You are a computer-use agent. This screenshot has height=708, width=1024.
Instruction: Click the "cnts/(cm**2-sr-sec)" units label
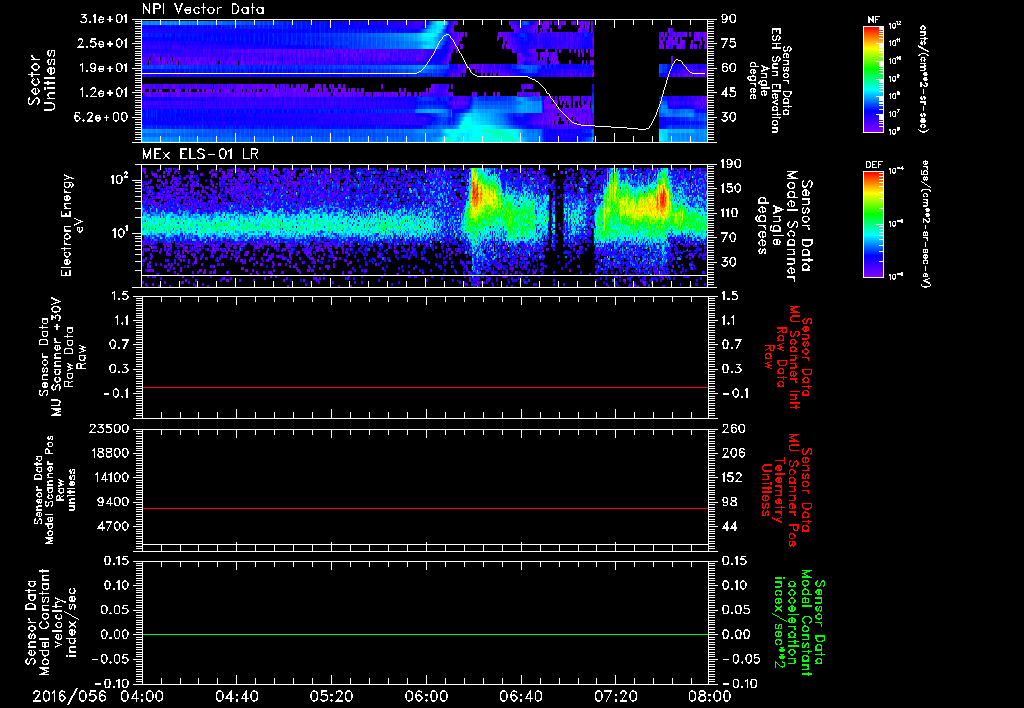pyautogui.click(x=923, y=79)
